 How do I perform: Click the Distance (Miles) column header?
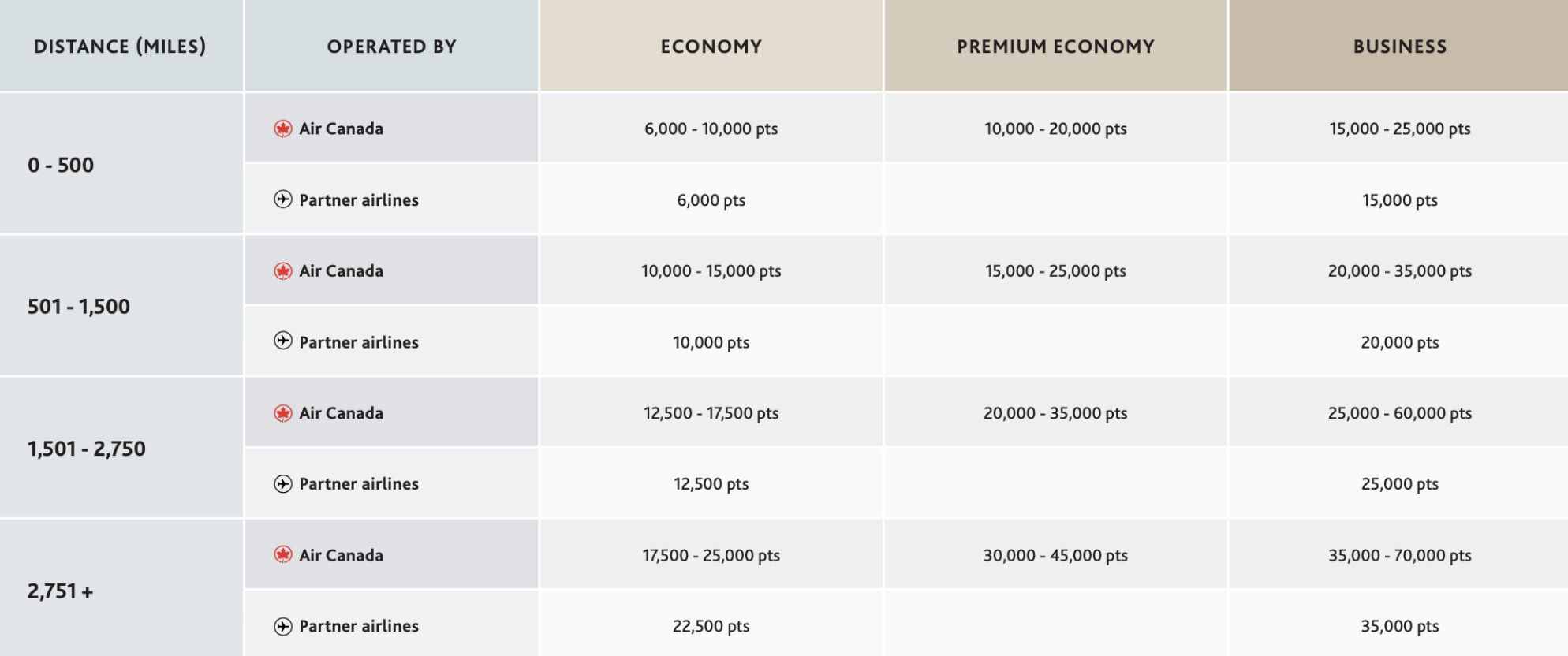click(121, 46)
